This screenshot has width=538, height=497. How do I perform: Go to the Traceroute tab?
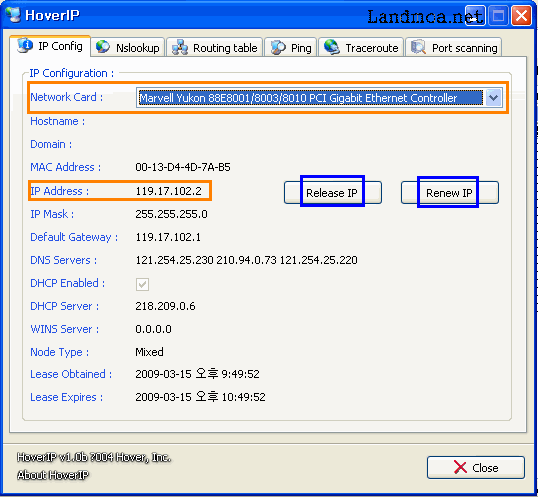[361, 47]
